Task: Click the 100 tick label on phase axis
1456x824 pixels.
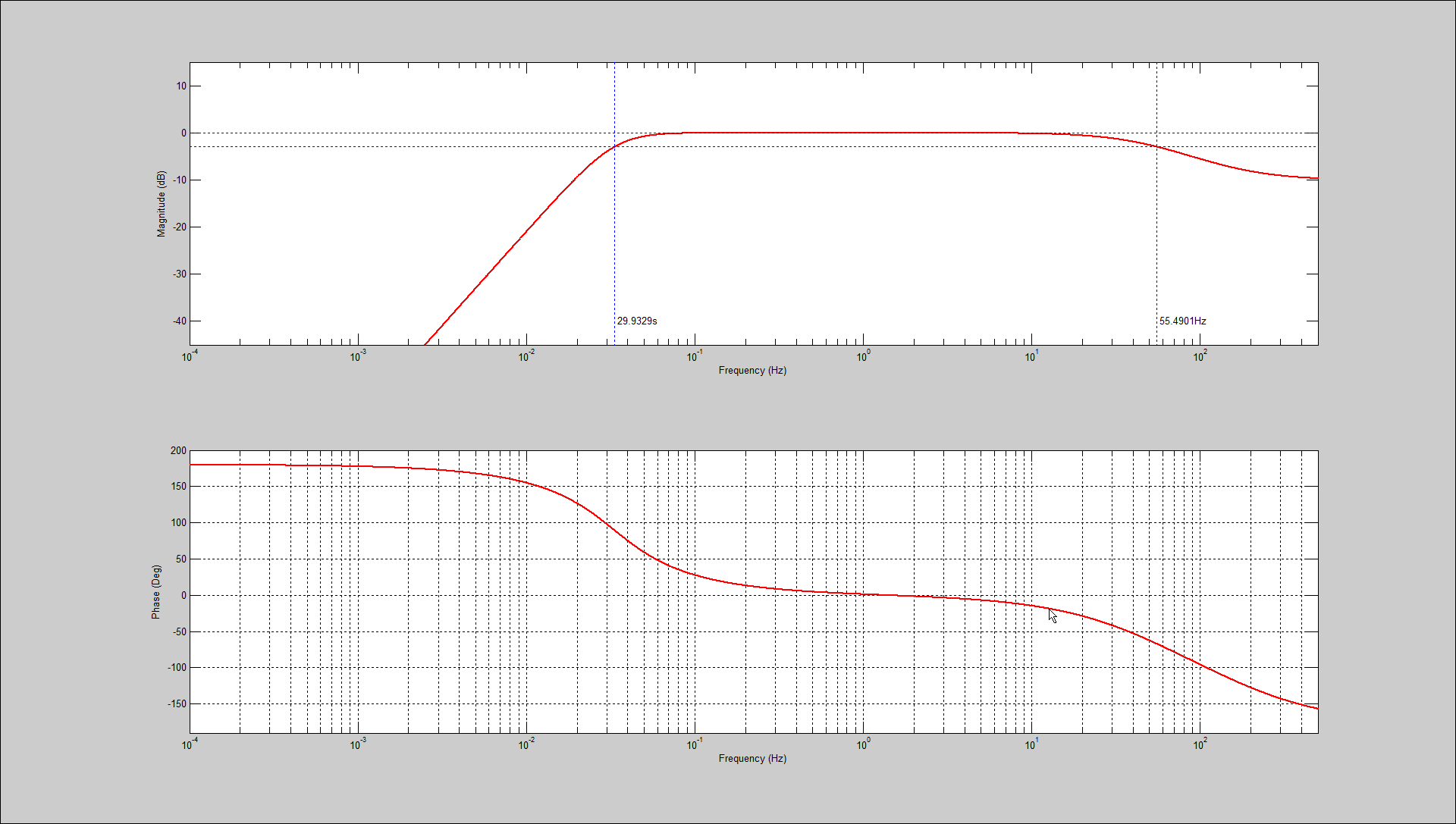Action: tap(178, 523)
